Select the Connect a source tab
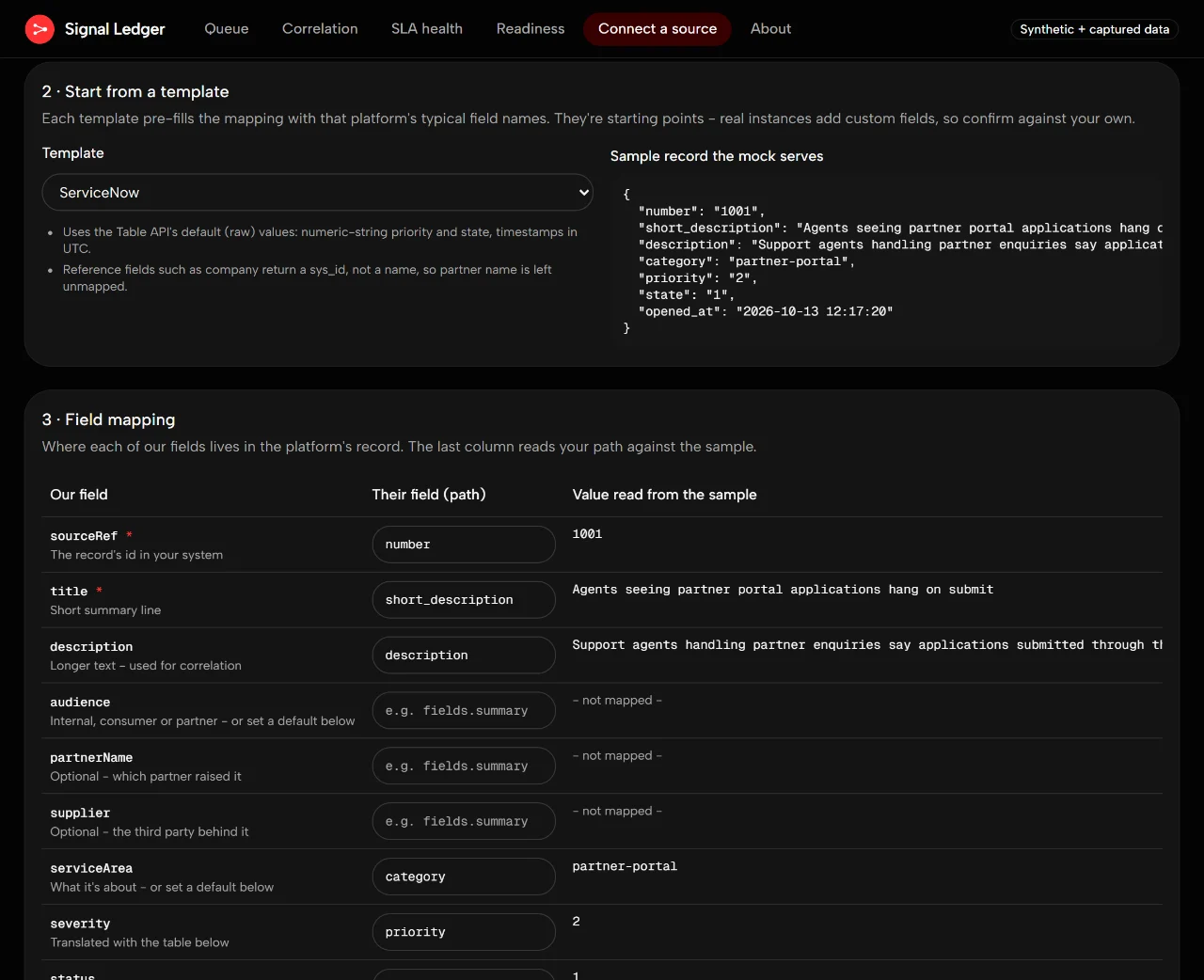This screenshot has height=980, width=1204. [657, 29]
